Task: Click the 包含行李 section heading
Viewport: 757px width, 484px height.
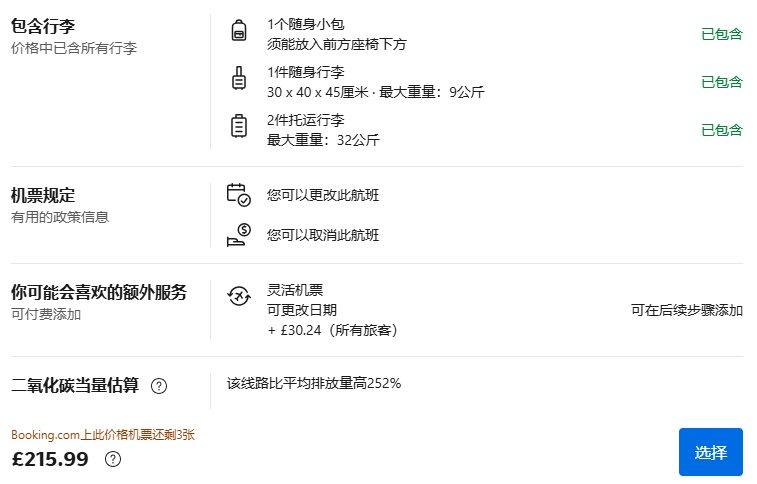Action: tap(43, 26)
